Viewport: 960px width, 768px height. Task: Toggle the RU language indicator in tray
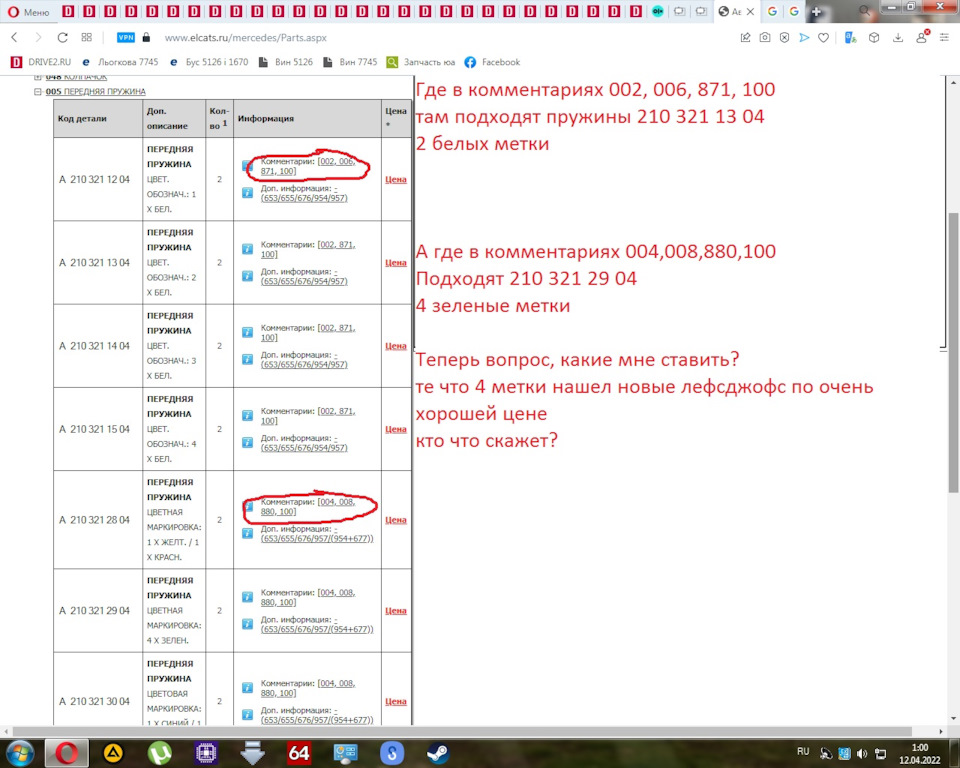pos(803,751)
